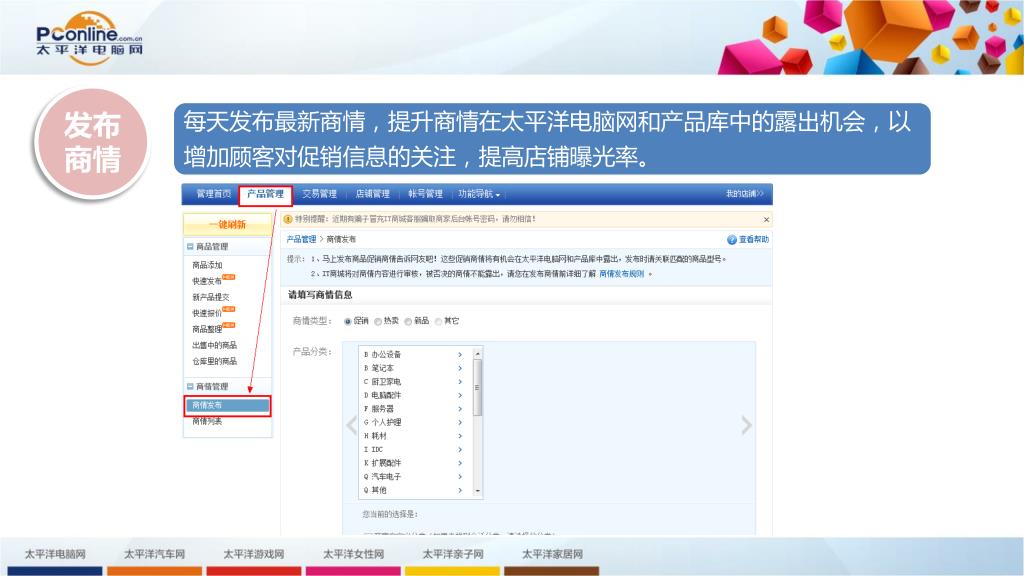Click the left arrow of the category panel
Screen dimensions: 1024x576
point(351,426)
